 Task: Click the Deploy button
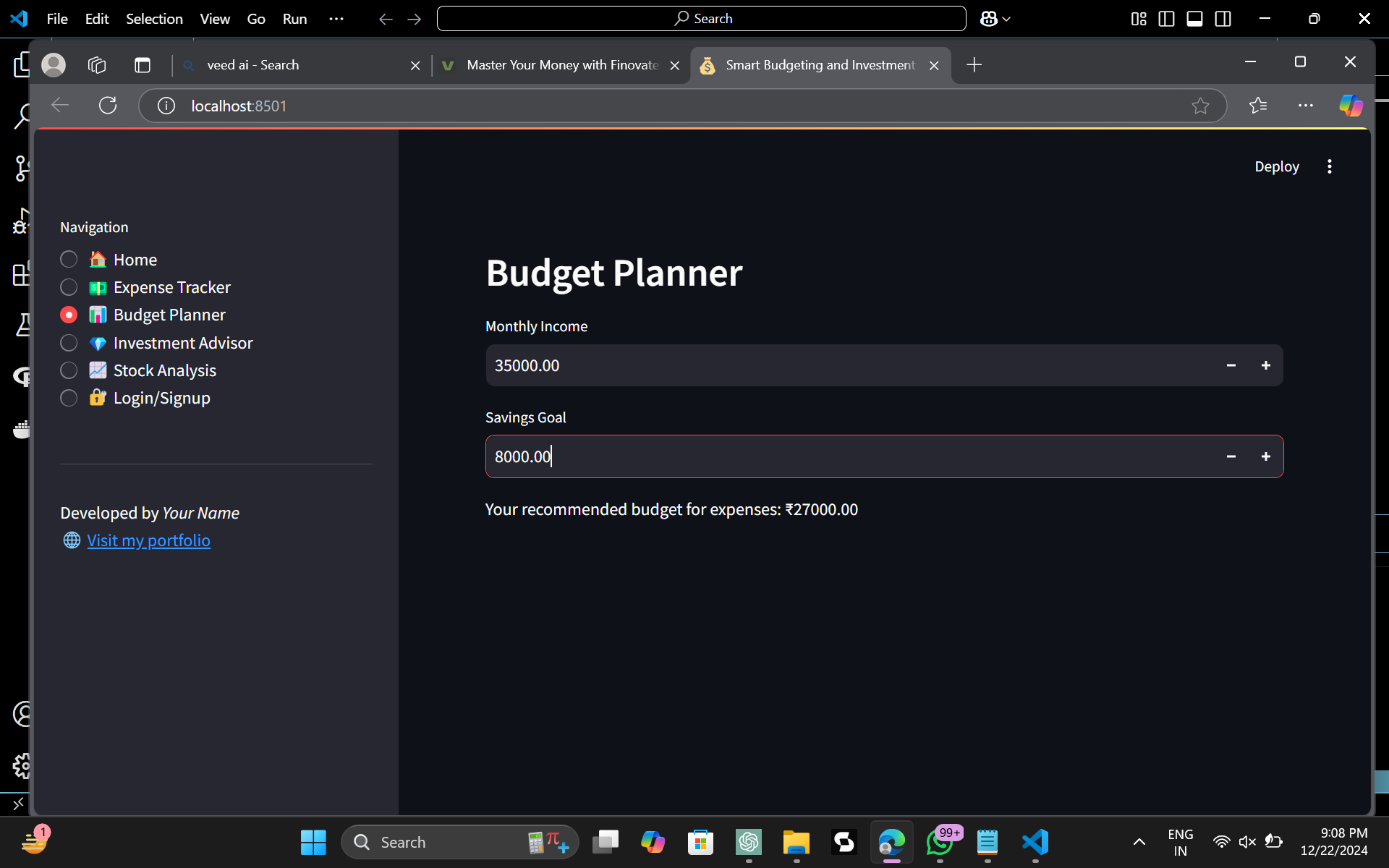[1276, 166]
